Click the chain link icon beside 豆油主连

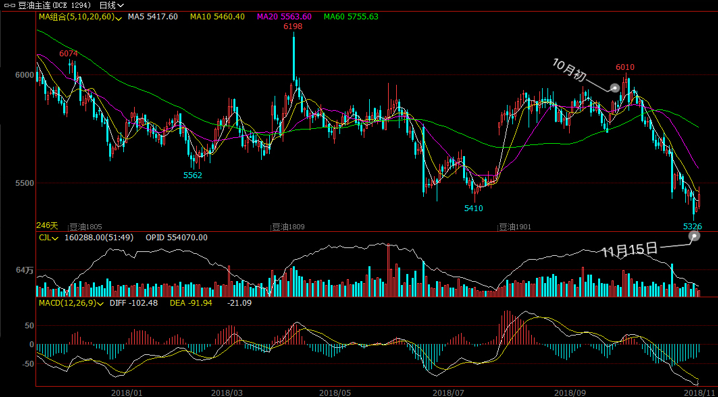(10, 5)
